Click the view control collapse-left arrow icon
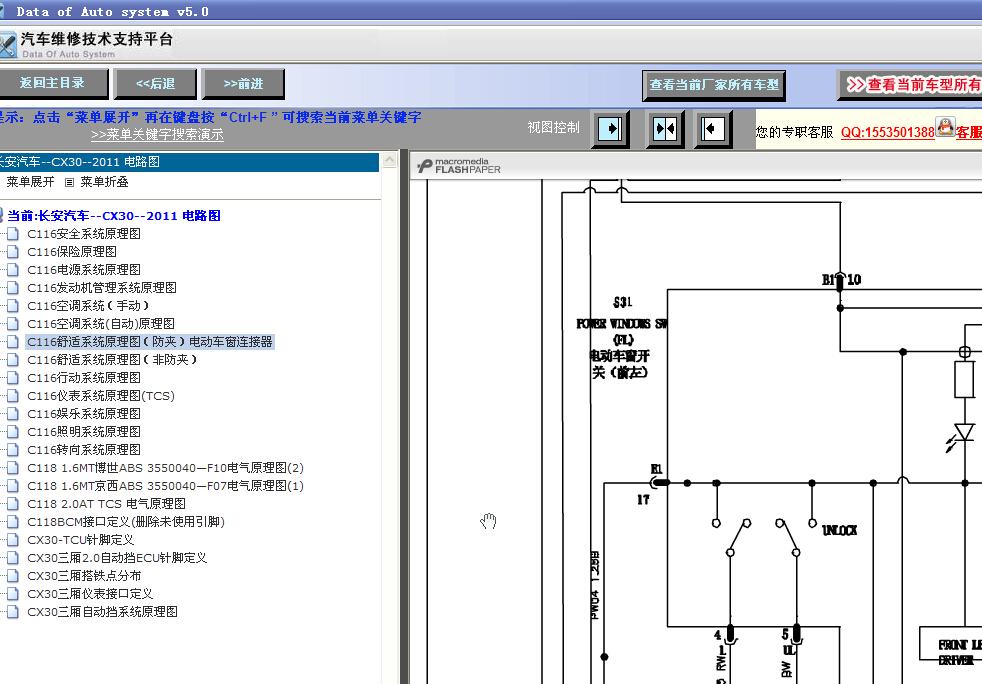Viewport: 982px width, 684px height. coord(713,130)
